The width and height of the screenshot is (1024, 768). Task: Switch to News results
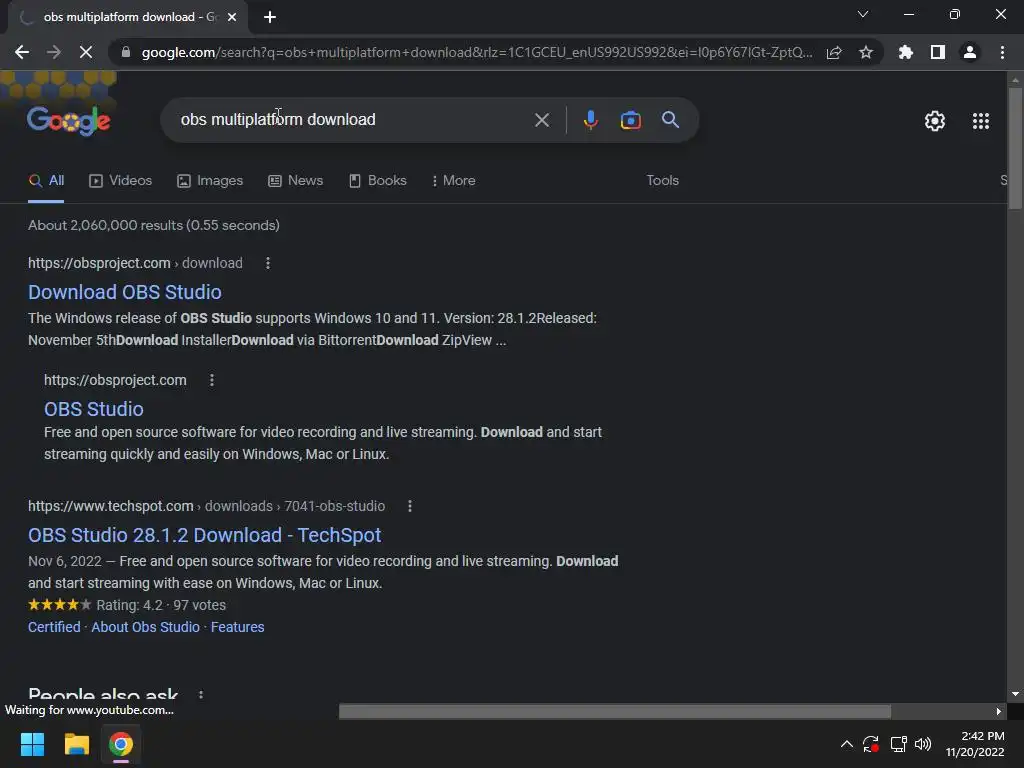(x=295, y=181)
